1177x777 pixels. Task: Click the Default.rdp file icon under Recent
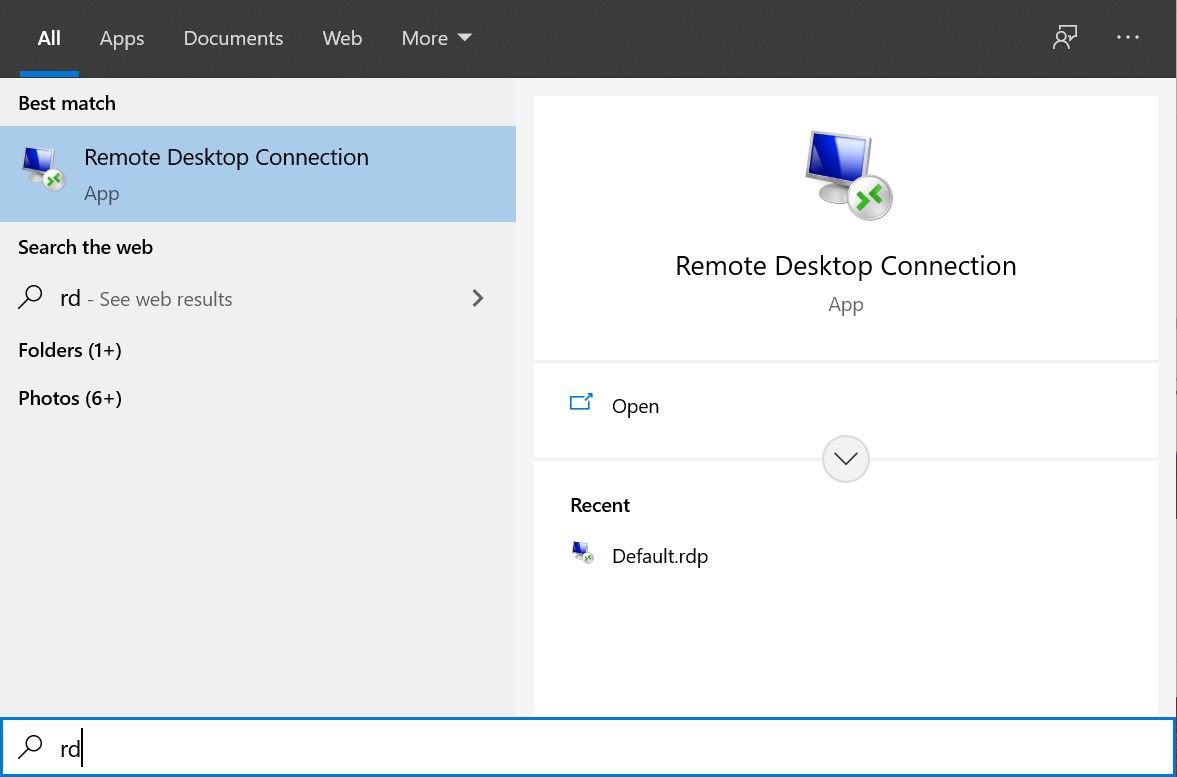pyautogui.click(x=582, y=554)
